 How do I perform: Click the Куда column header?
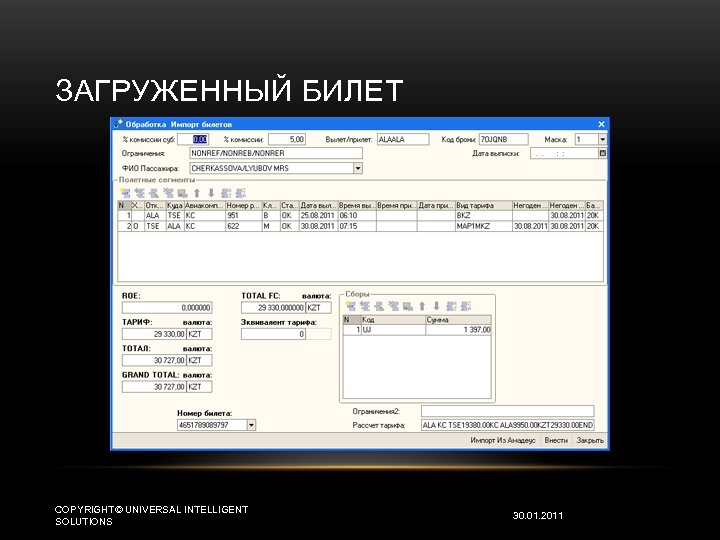(x=174, y=205)
